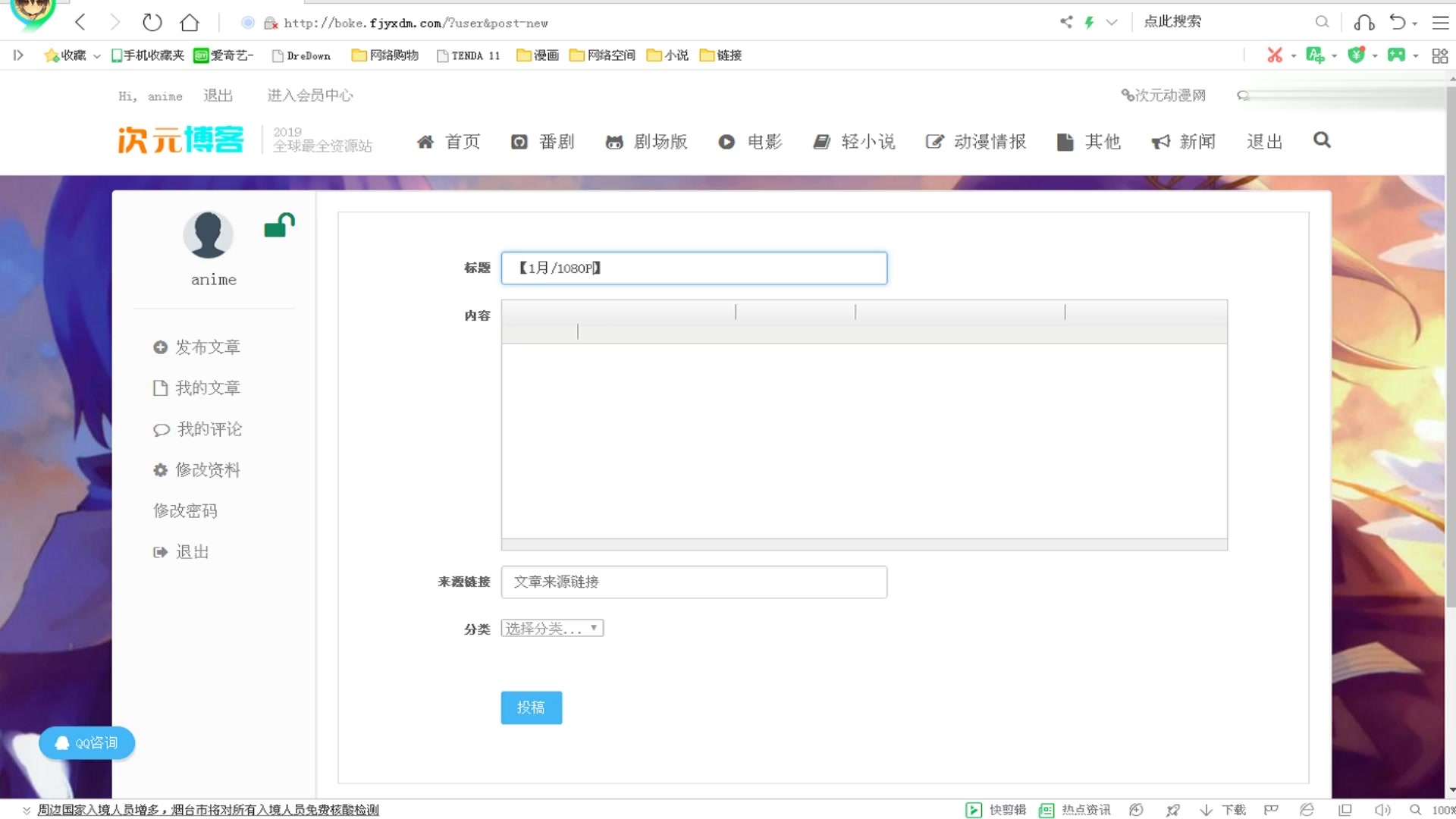The image size is (1456, 819).
Task: Click the QQ咨询 chat button
Action: 87,743
